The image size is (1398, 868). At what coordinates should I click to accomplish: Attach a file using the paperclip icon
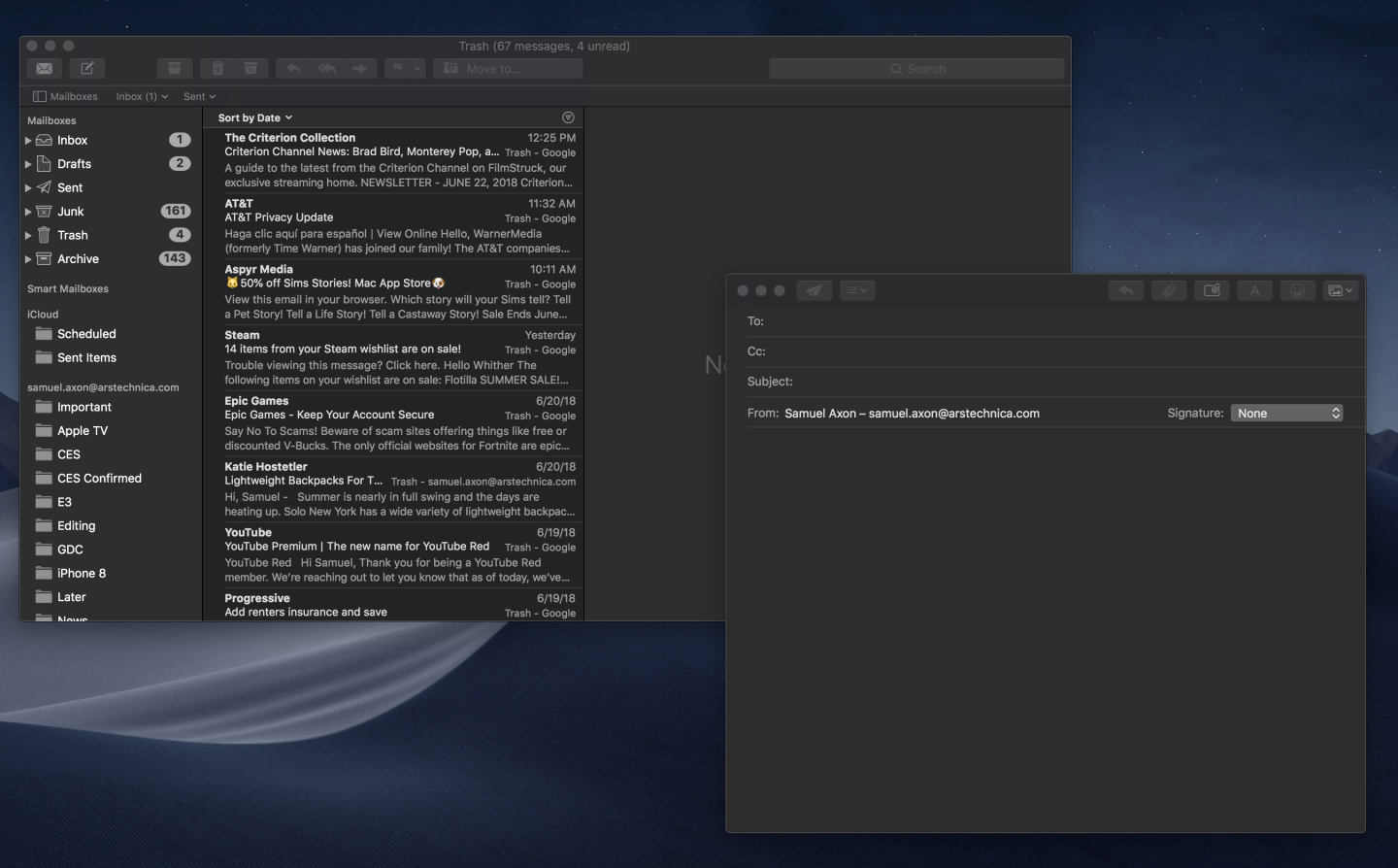[1169, 290]
